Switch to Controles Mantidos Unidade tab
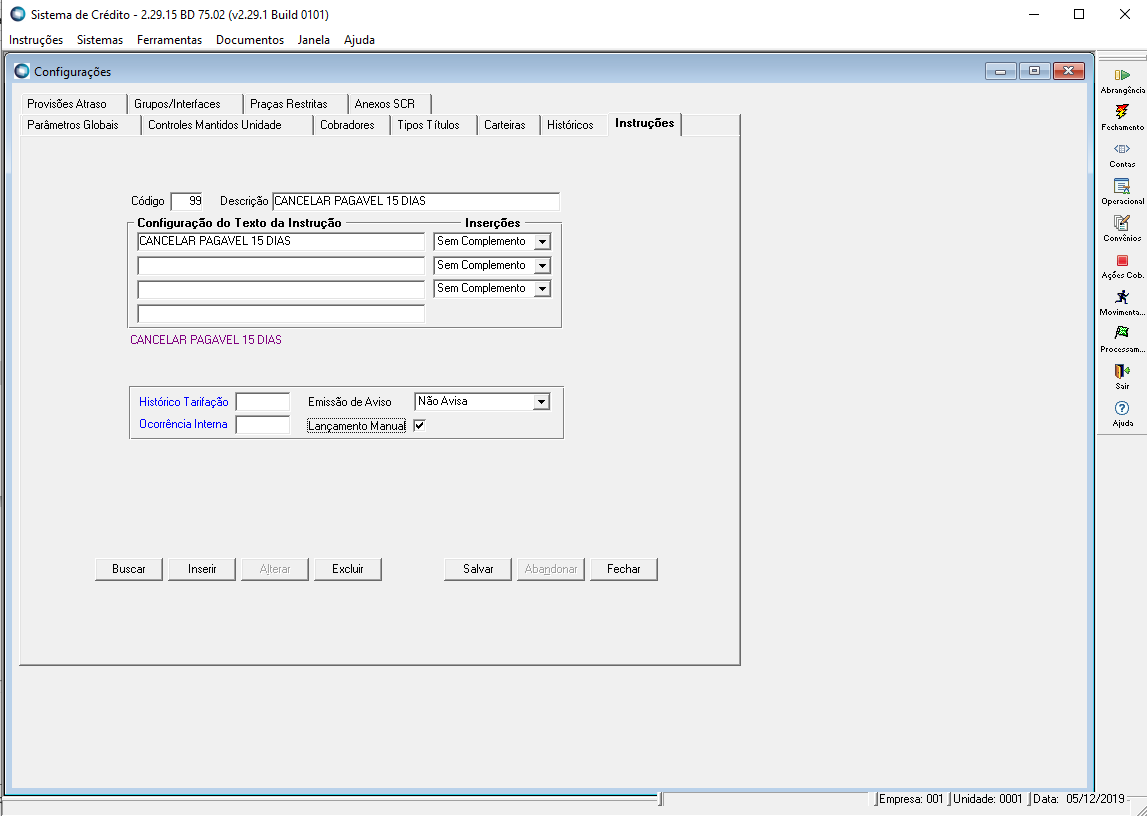The width and height of the screenshot is (1147, 816). point(227,125)
